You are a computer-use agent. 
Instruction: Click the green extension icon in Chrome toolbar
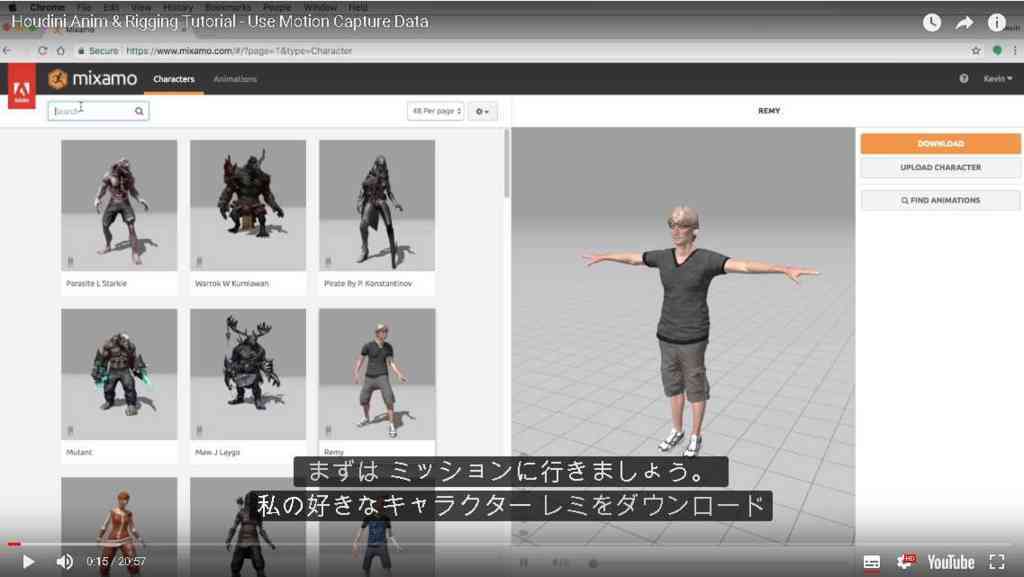997,50
